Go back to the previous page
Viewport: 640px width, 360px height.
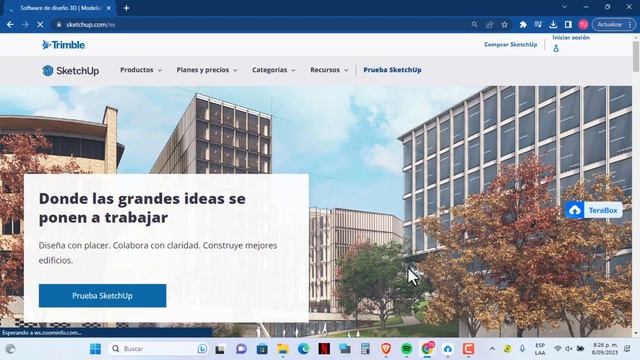click(x=10, y=24)
